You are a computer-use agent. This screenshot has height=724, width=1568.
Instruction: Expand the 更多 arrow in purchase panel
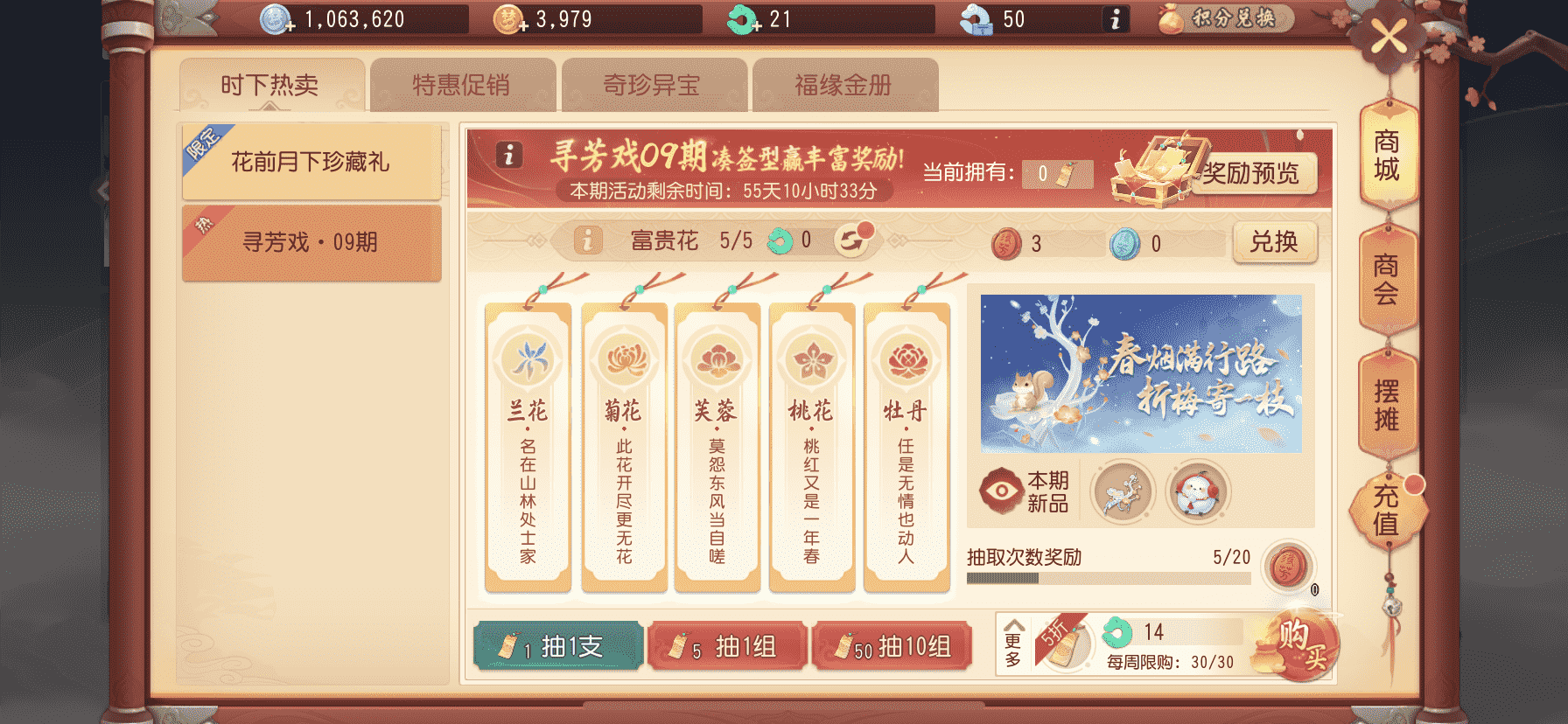[1013, 644]
